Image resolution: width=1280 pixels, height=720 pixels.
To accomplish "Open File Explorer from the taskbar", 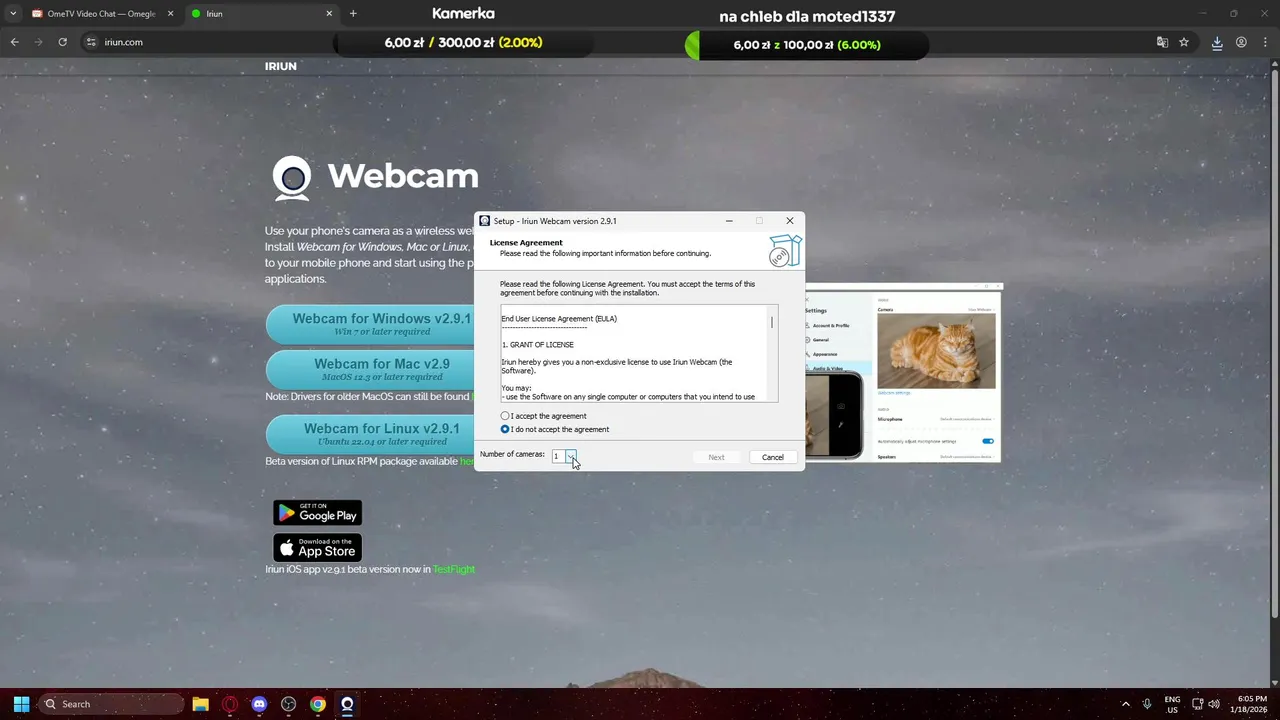I will click(200, 704).
